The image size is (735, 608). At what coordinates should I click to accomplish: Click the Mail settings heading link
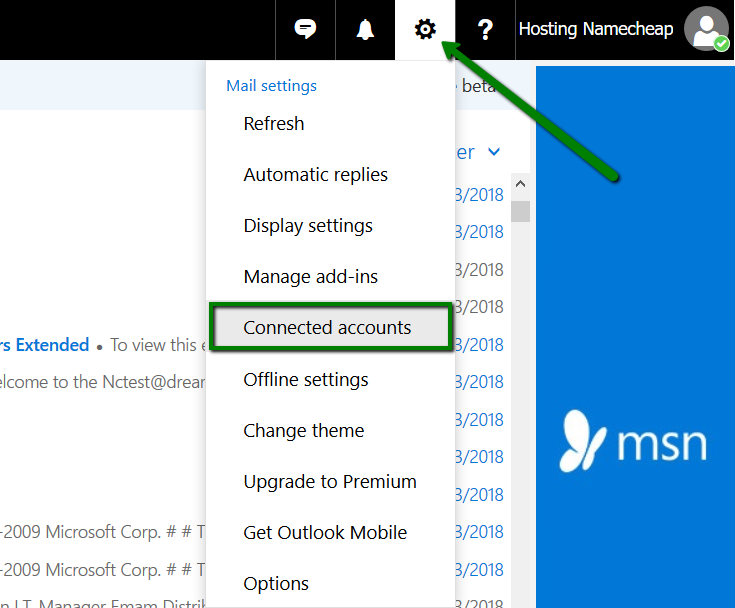271,86
